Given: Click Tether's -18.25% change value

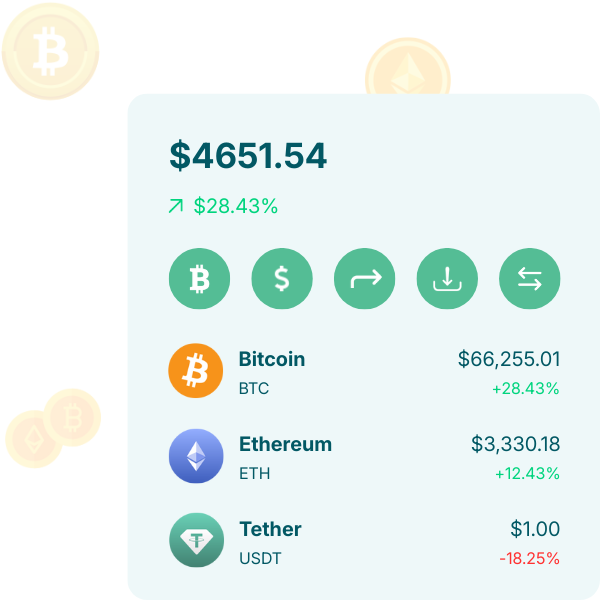Looking at the screenshot, I should click(530, 558).
